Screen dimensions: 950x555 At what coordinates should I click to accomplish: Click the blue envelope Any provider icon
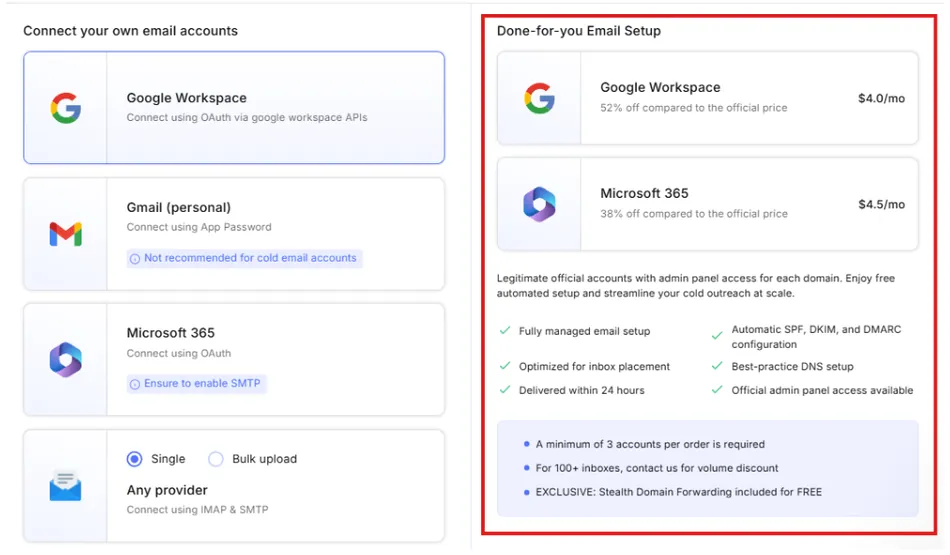pyautogui.click(x=65, y=486)
